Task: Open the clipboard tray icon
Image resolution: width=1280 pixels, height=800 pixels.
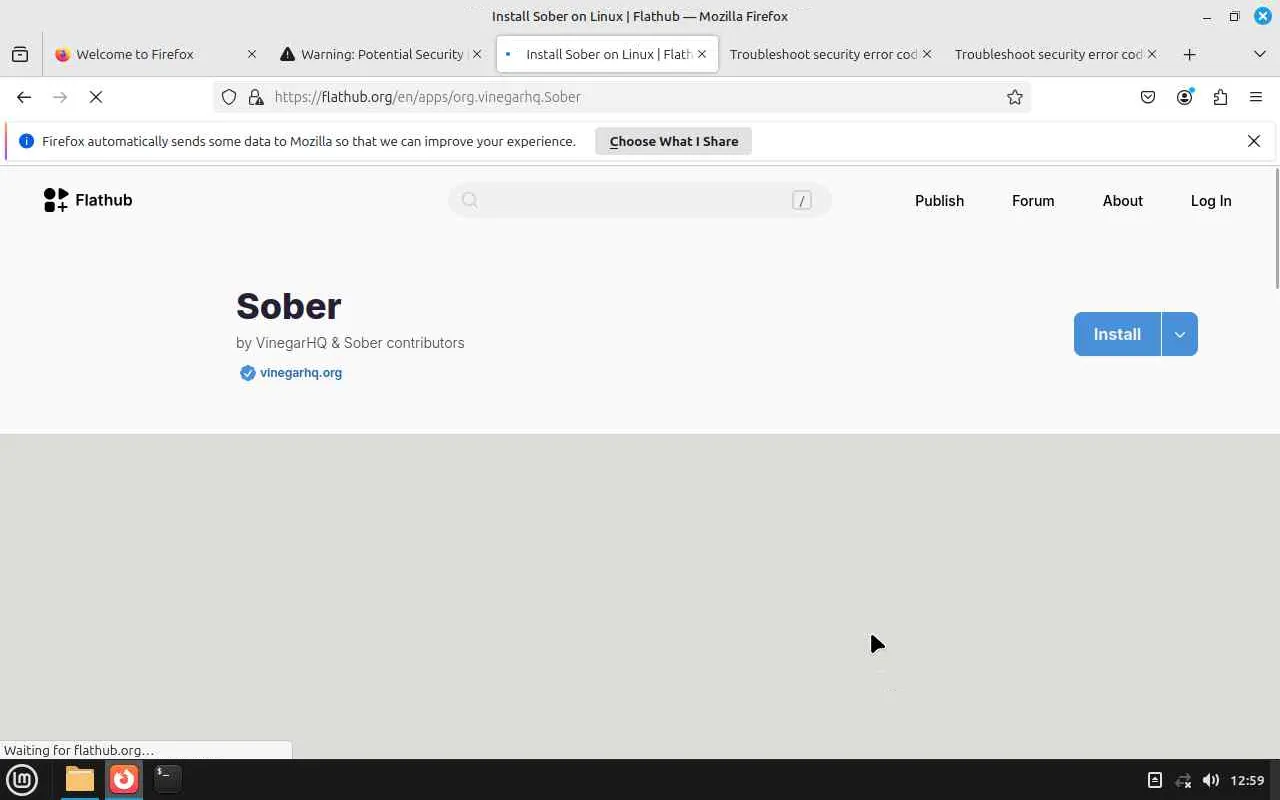Action: click(x=1155, y=780)
